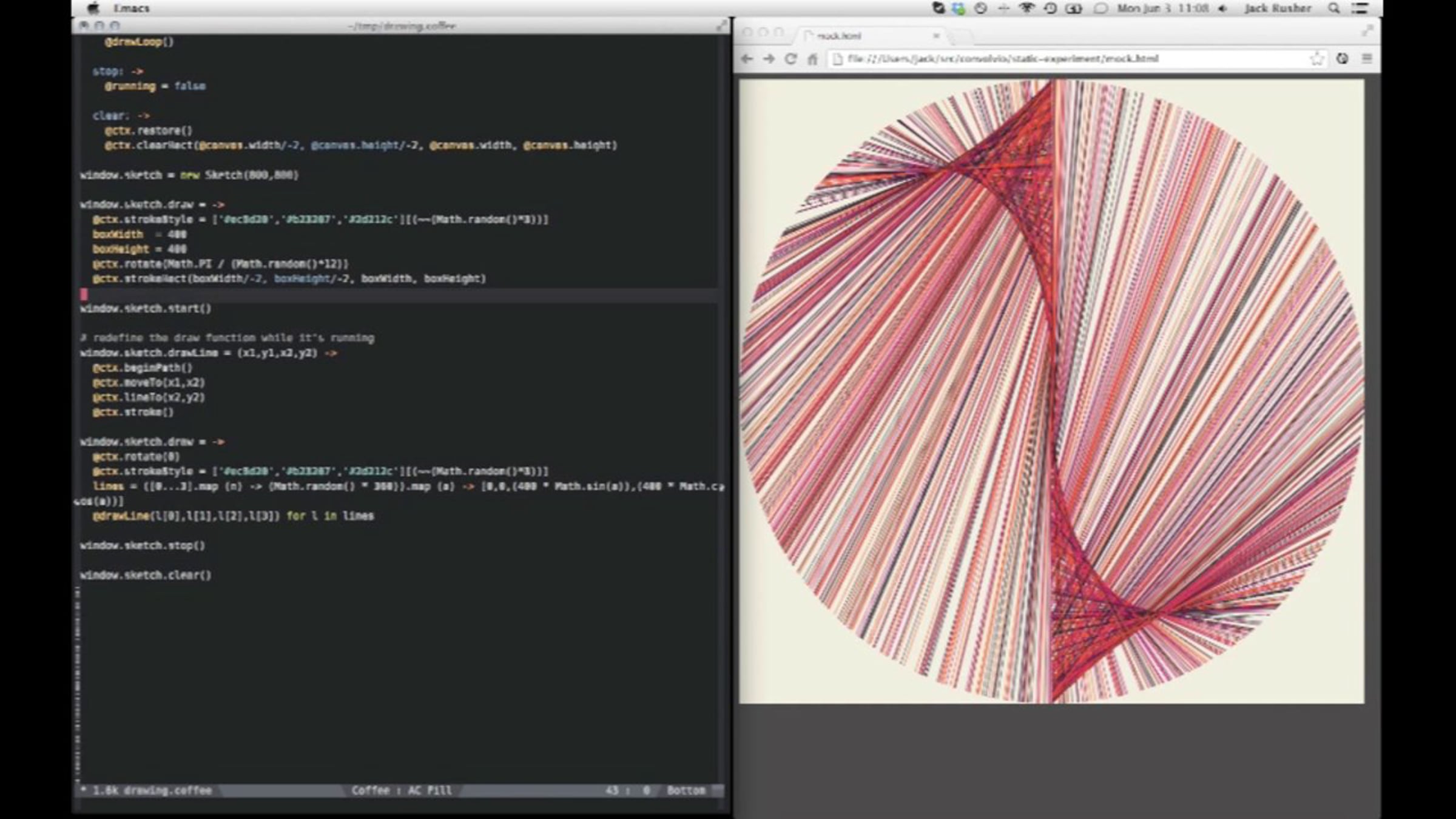The image size is (1456, 819).
Task: Click the clear: -> line
Action: 121,116
